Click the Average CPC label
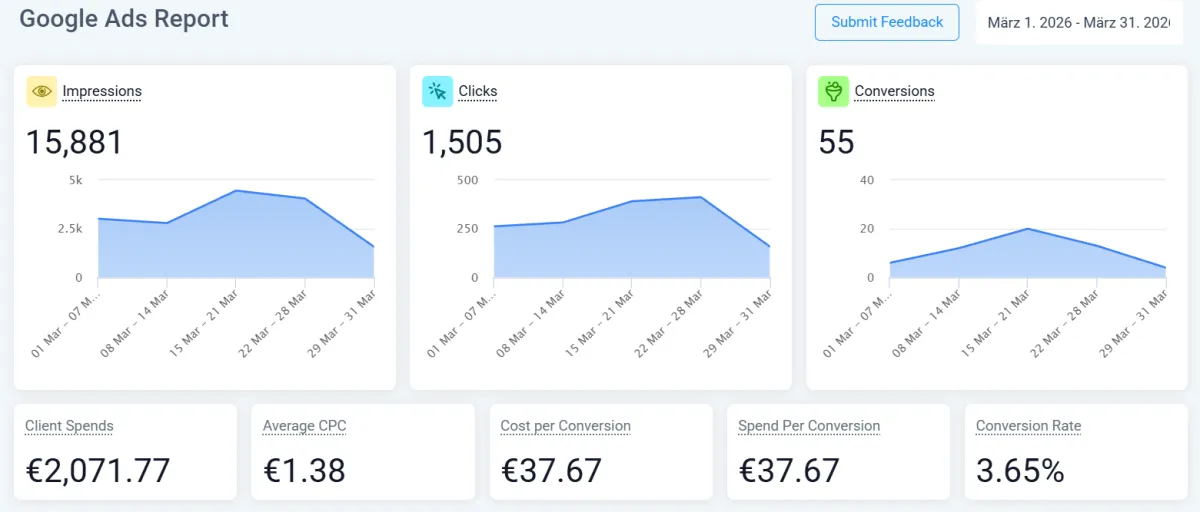The height and width of the screenshot is (512, 1200). pos(305,426)
